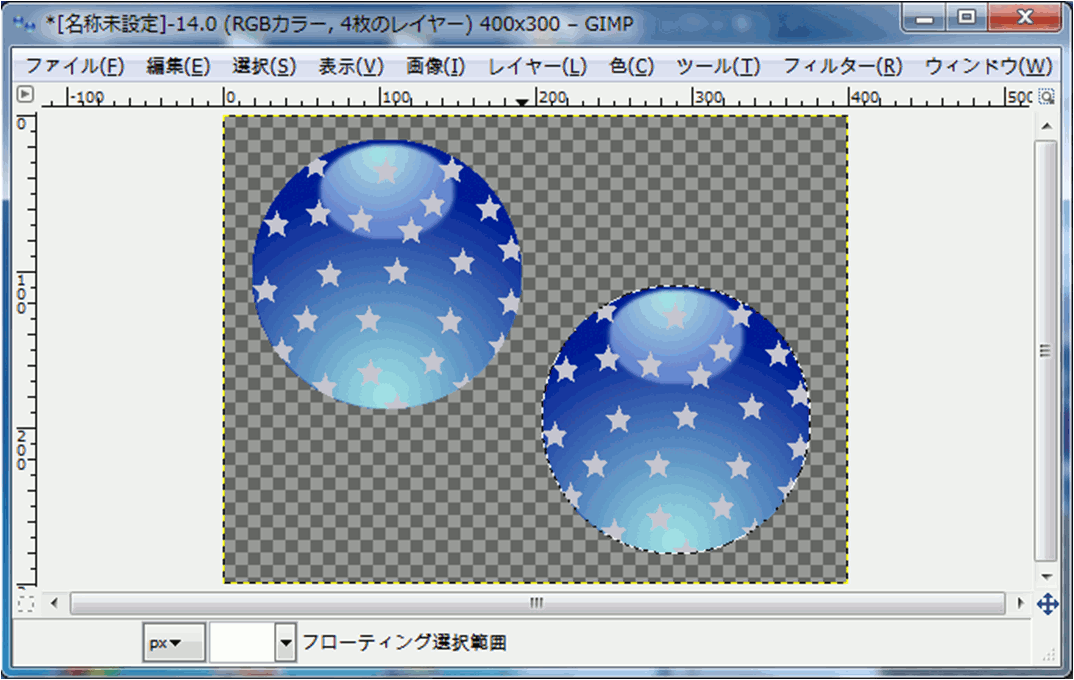Open the 色(C) menu
The image size is (1074, 680).
[x=631, y=67]
